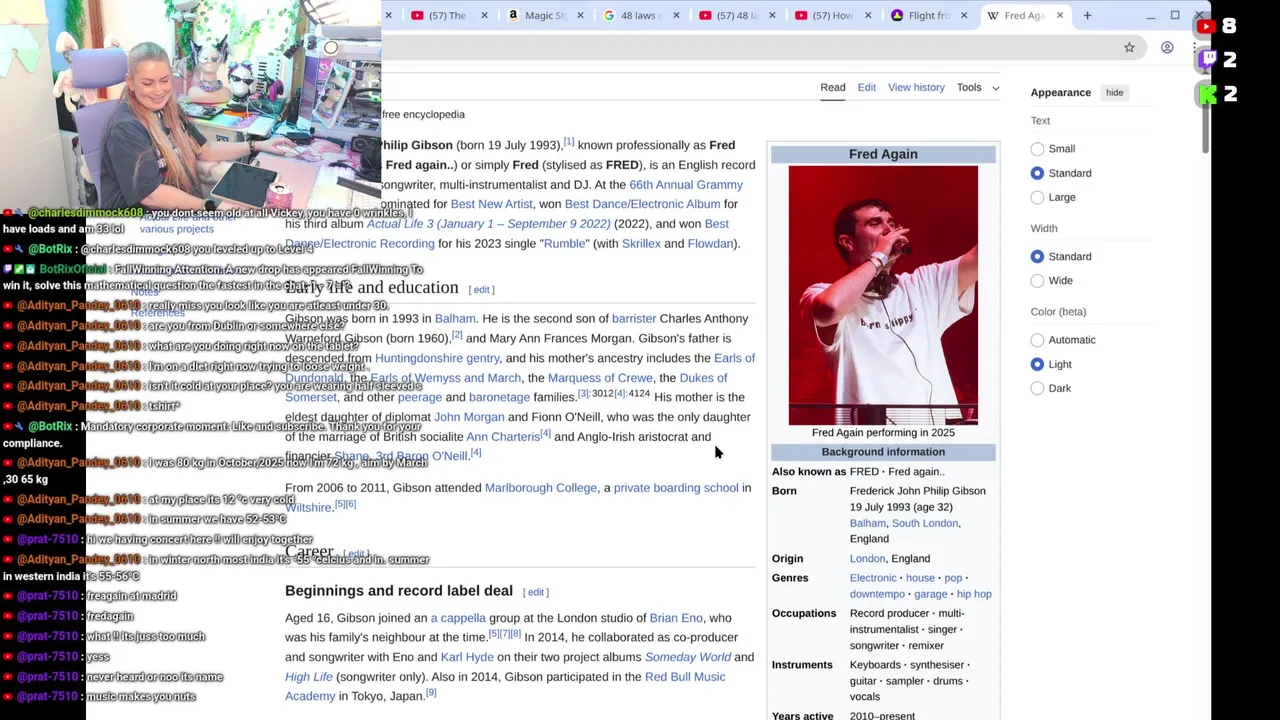Open the Best Dance/Electronic Album link
The height and width of the screenshot is (720, 1280).
(642, 204)
